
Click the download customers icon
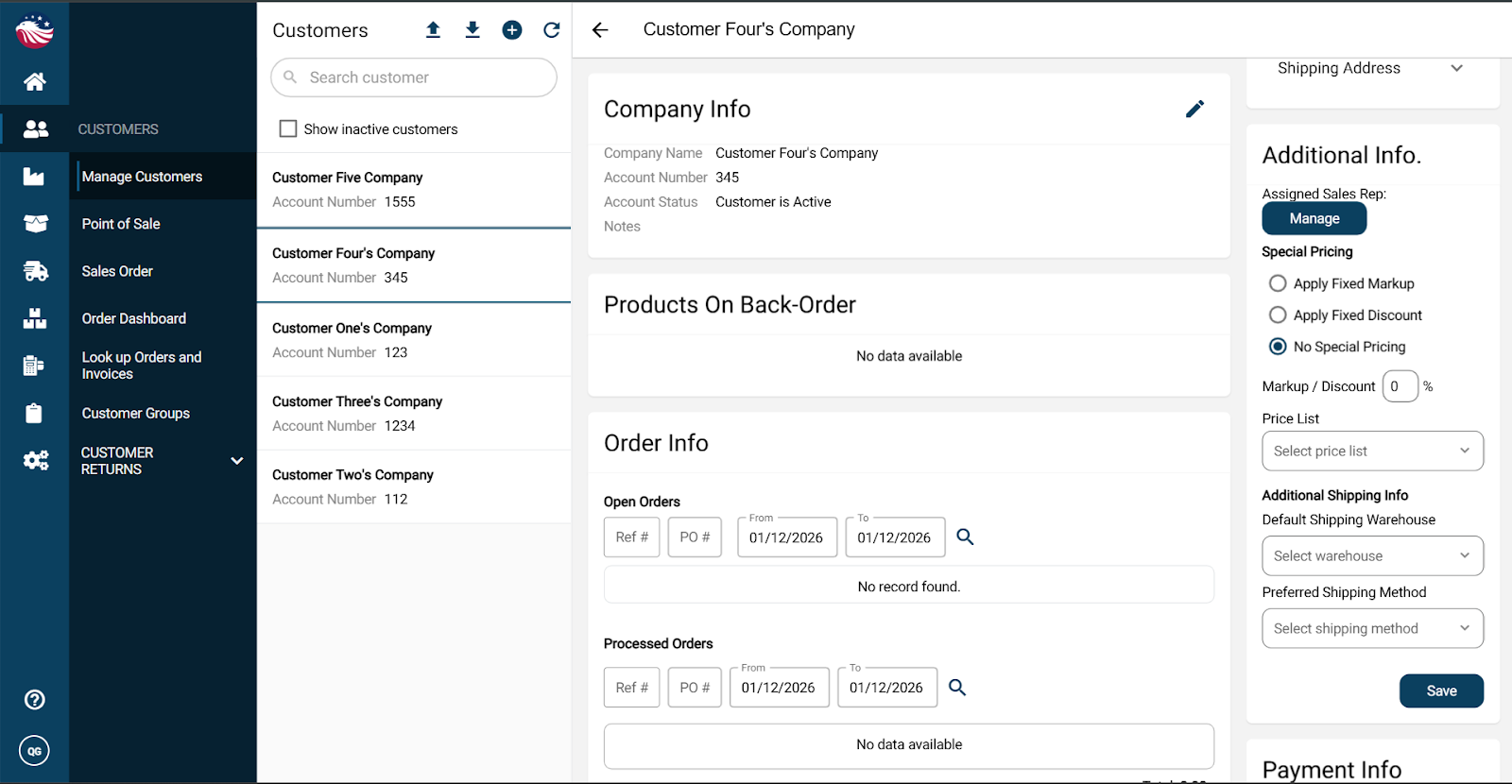472,30
